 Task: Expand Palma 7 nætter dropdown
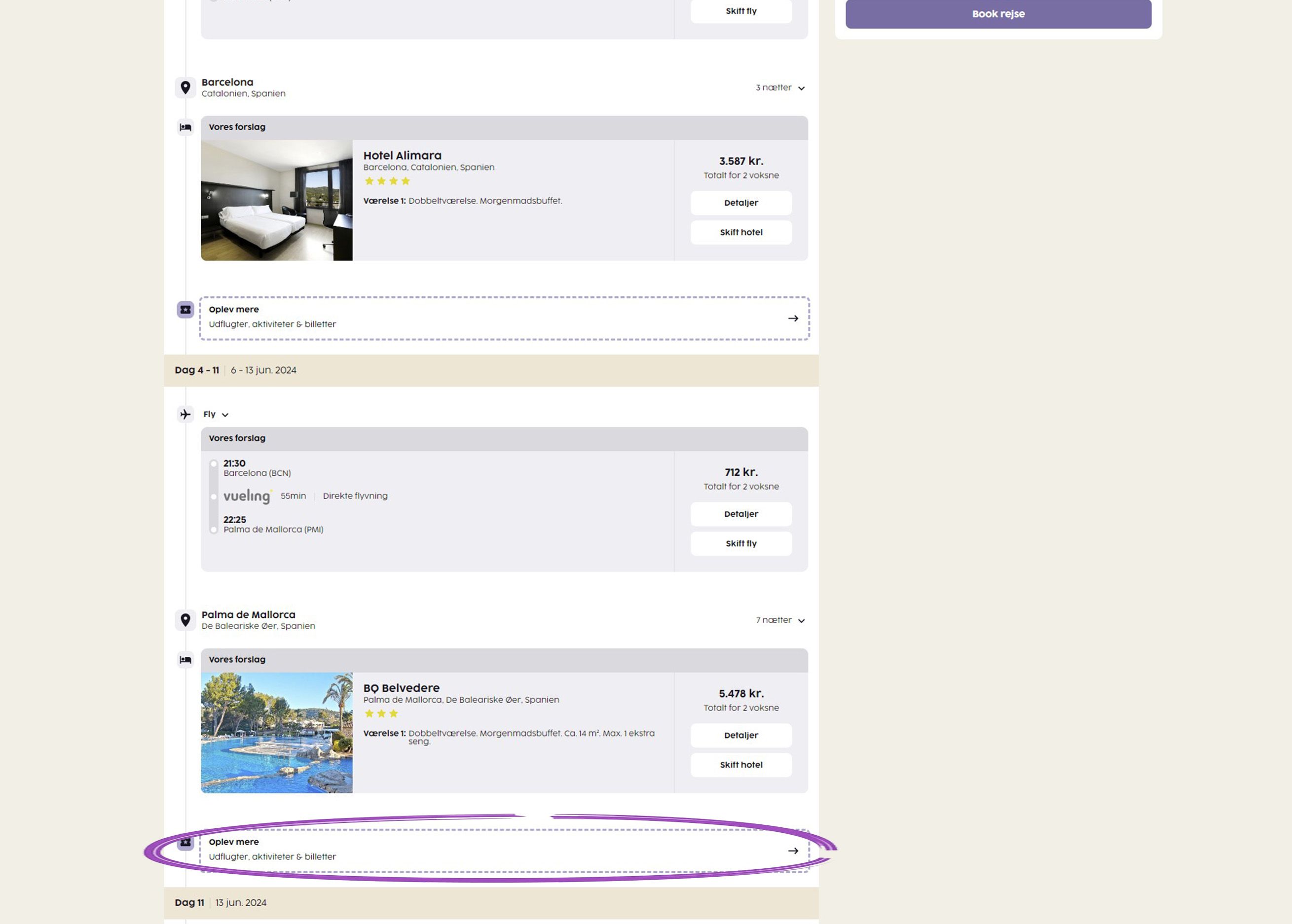tap(780, 620)
